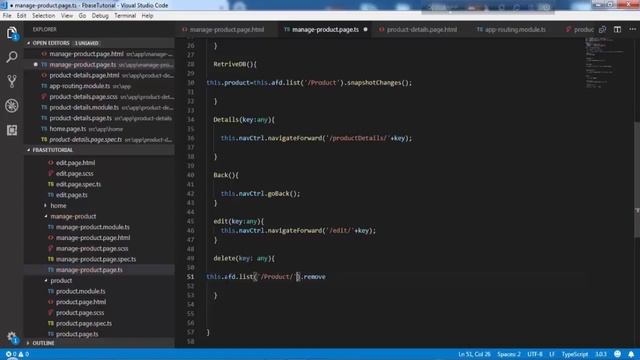Open app-routing.module.ts in Open Editors
The width and height of the screenshot is (640, 360).
100,86
